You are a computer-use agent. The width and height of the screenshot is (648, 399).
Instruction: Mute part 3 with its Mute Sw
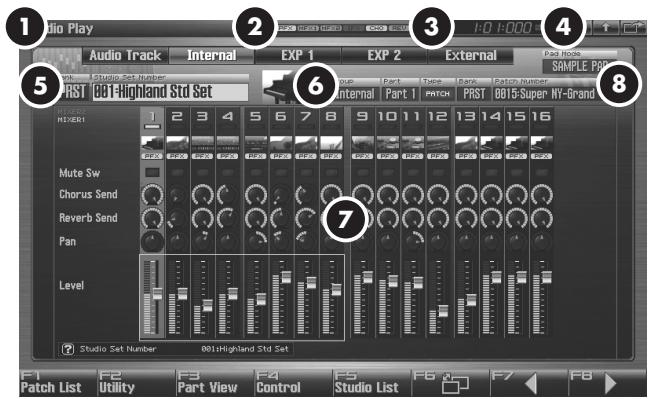click(202, 172)
